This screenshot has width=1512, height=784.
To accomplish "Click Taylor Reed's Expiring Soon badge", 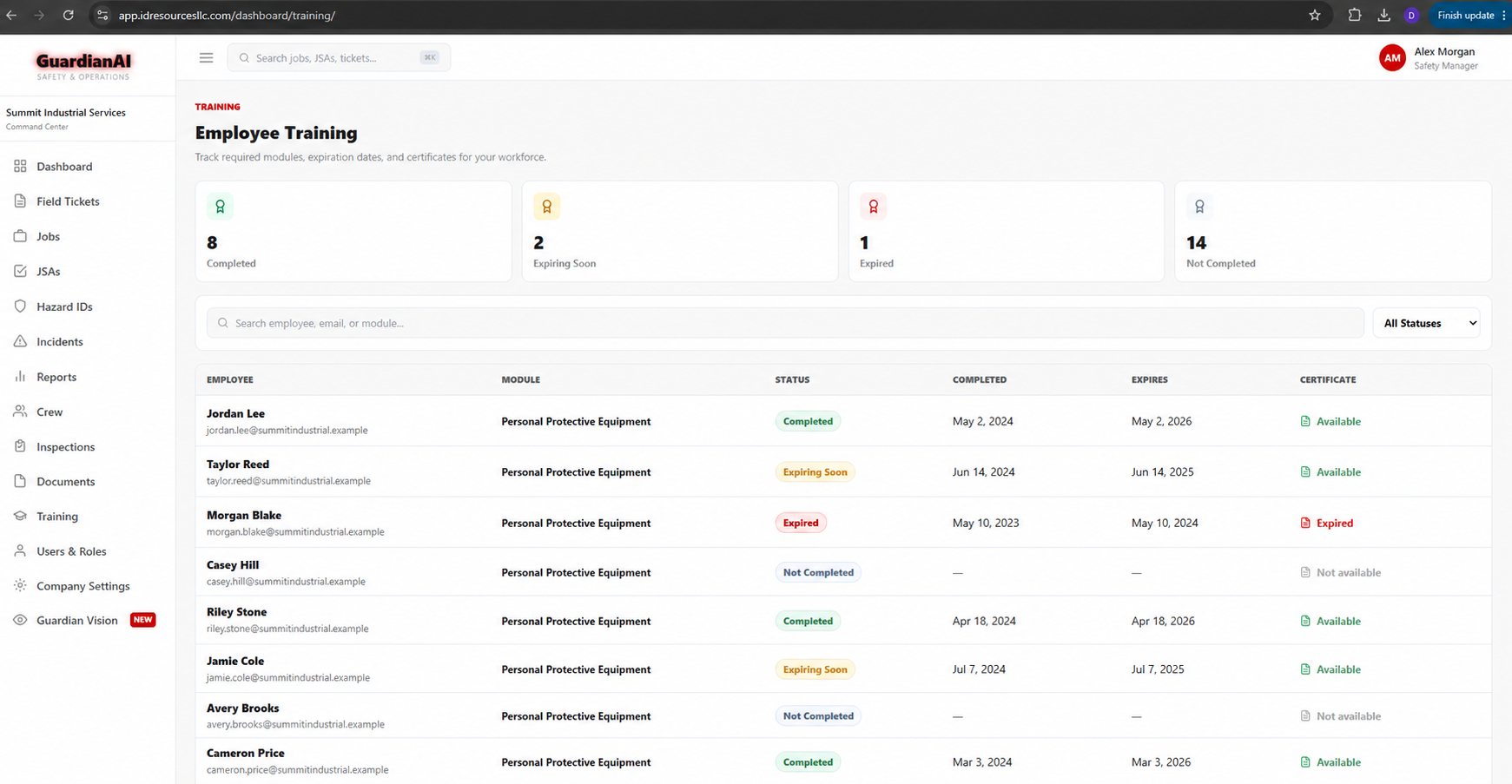I will point(815,472).
